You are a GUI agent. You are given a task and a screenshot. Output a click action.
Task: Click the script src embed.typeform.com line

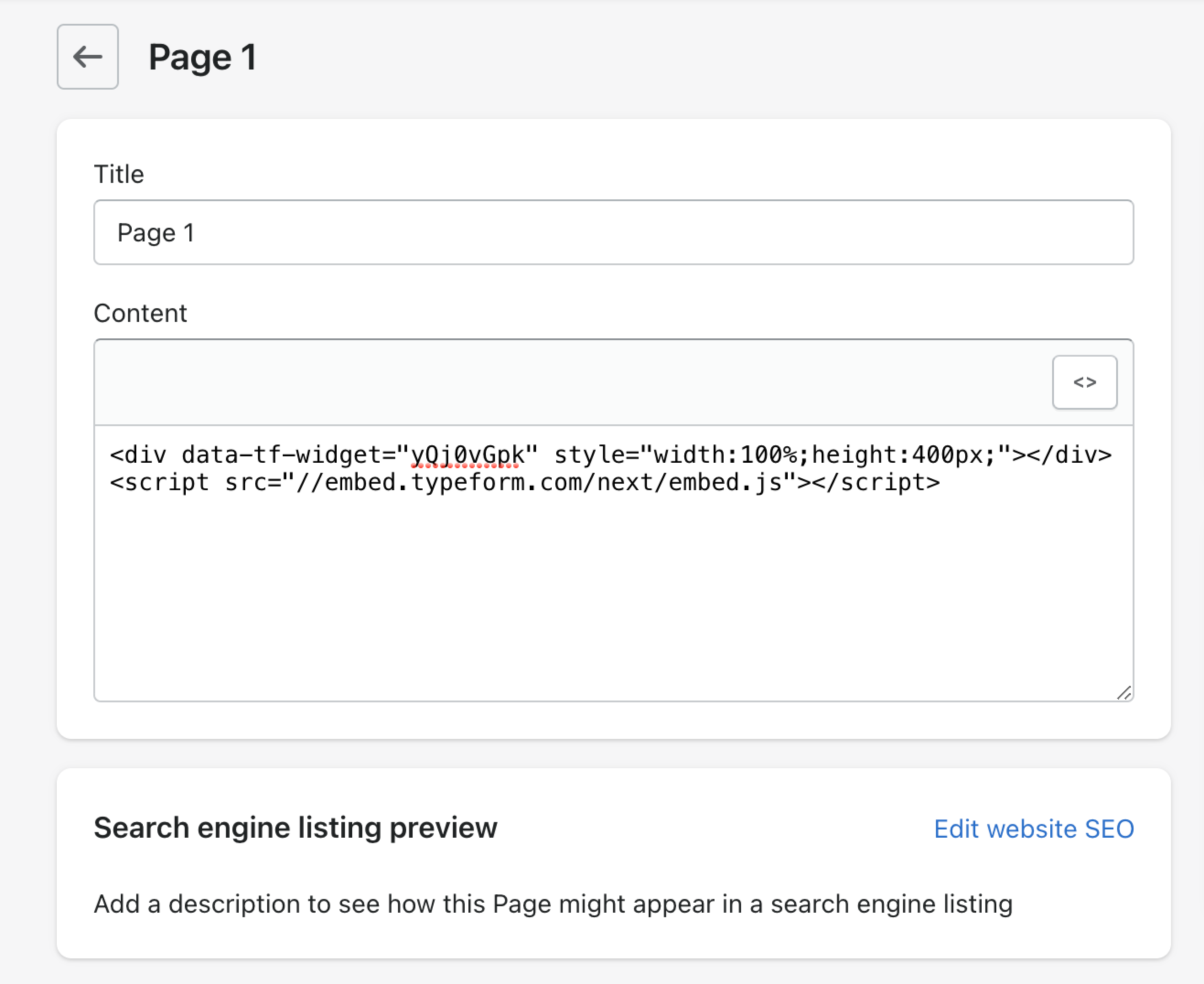click(525, 482)
